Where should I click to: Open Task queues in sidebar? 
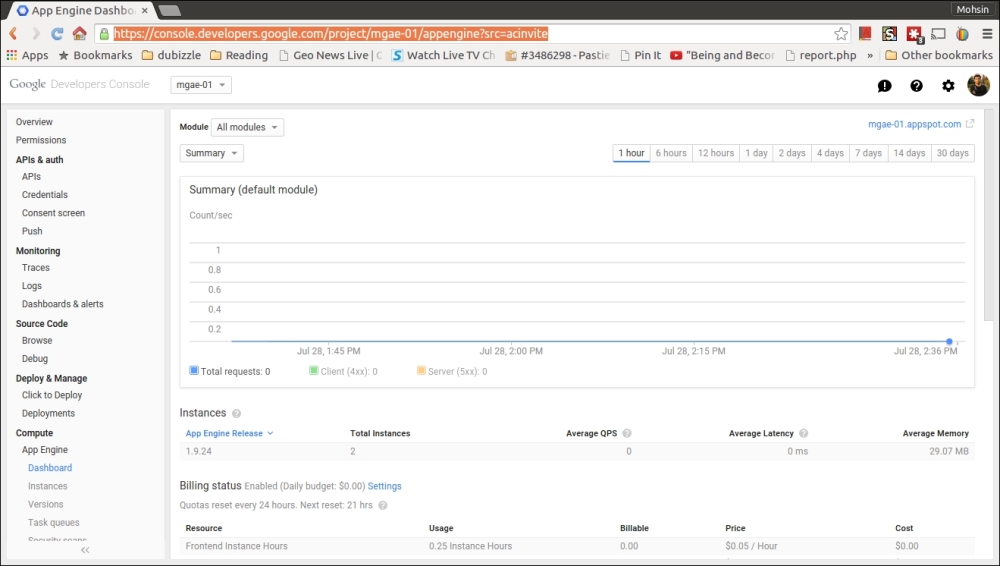click(x=54, y=523)
